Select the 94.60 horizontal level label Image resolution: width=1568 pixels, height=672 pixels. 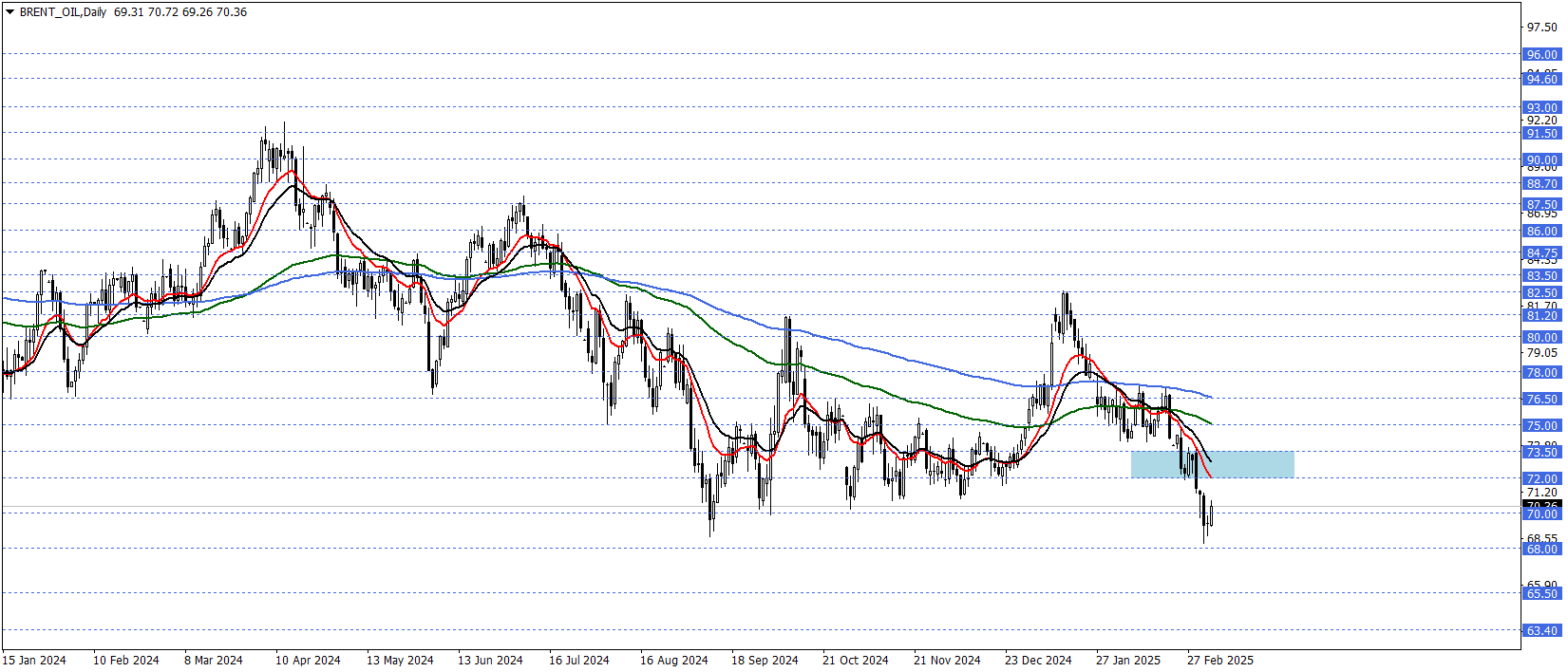pyautogui.click(x=1541, y=80)
